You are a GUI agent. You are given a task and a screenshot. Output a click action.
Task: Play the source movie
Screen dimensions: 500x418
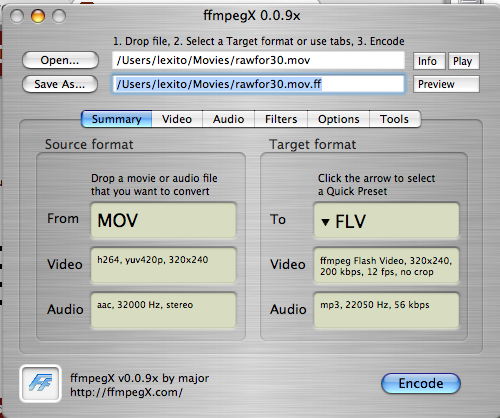(464, 61)
